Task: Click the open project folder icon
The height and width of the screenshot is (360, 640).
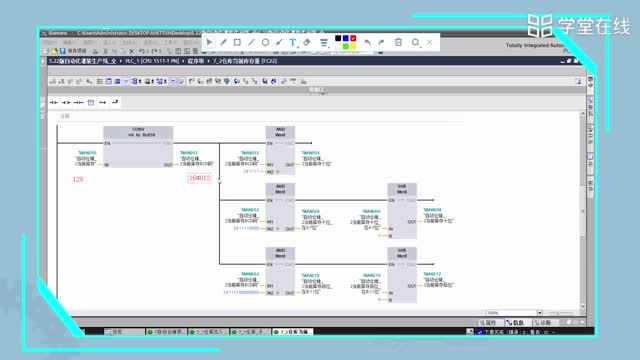Action: pyautogui.click(x=54, y=51)
